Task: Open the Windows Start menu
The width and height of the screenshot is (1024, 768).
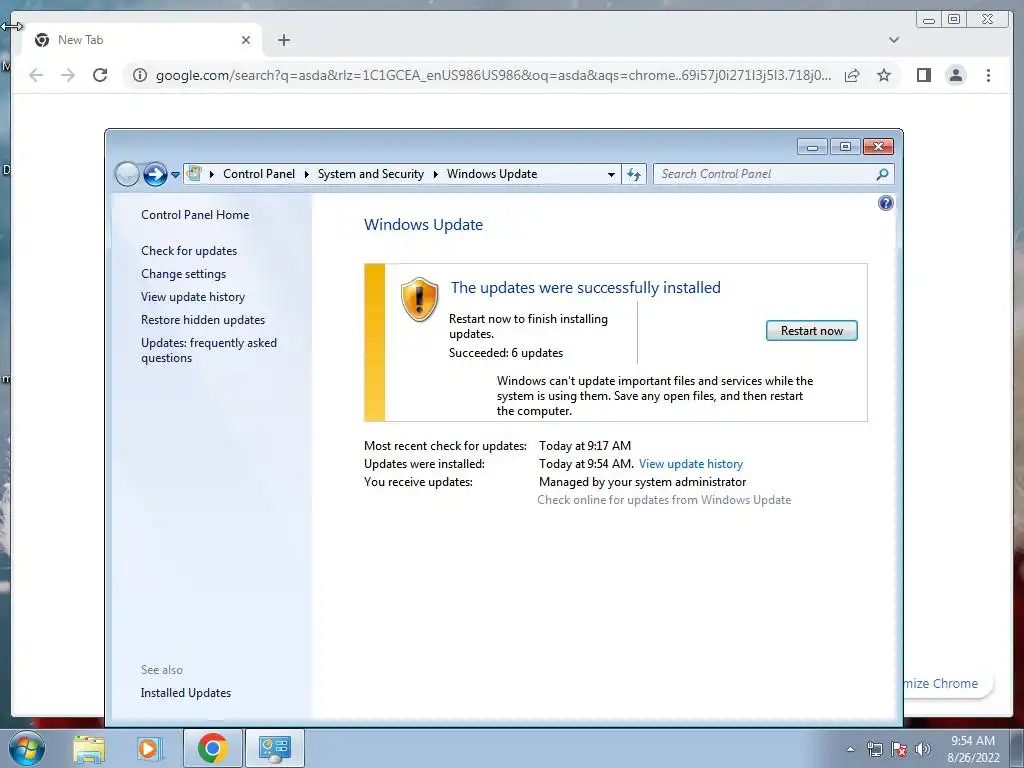Action: point(26,748)
